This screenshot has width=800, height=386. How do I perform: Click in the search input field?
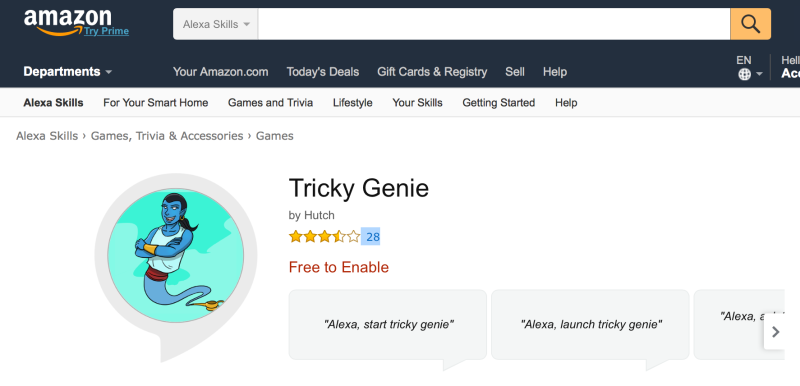tap(494, 24)
